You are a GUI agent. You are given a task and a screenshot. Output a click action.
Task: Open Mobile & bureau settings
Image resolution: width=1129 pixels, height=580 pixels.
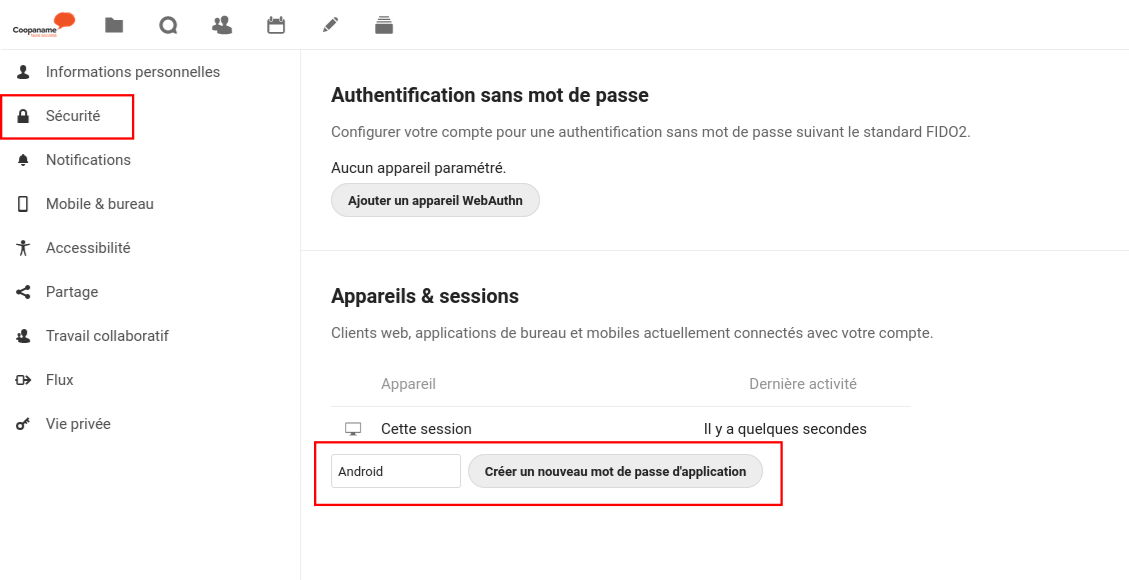tap(99, 204)
